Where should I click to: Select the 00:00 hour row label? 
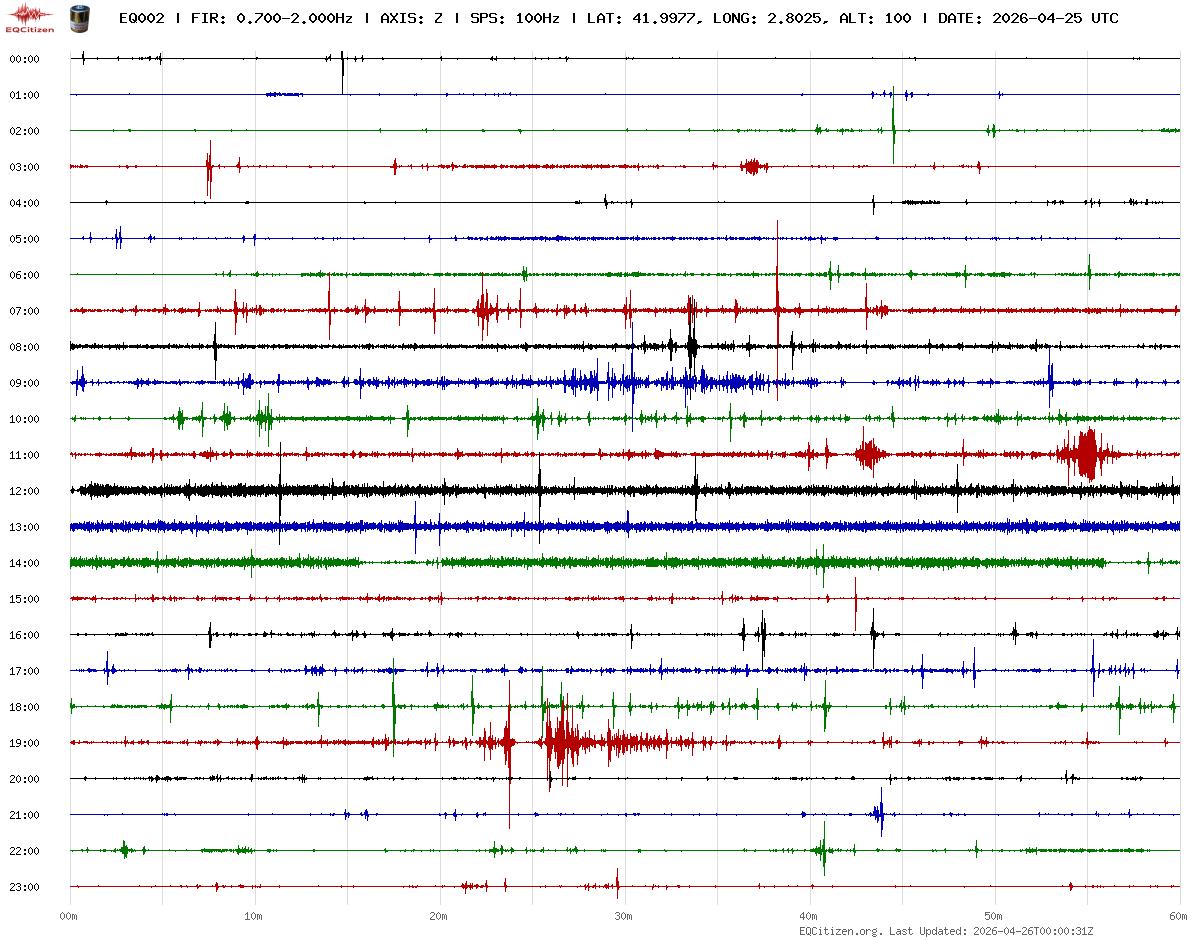pyautogui.click(x=24, y=59)
